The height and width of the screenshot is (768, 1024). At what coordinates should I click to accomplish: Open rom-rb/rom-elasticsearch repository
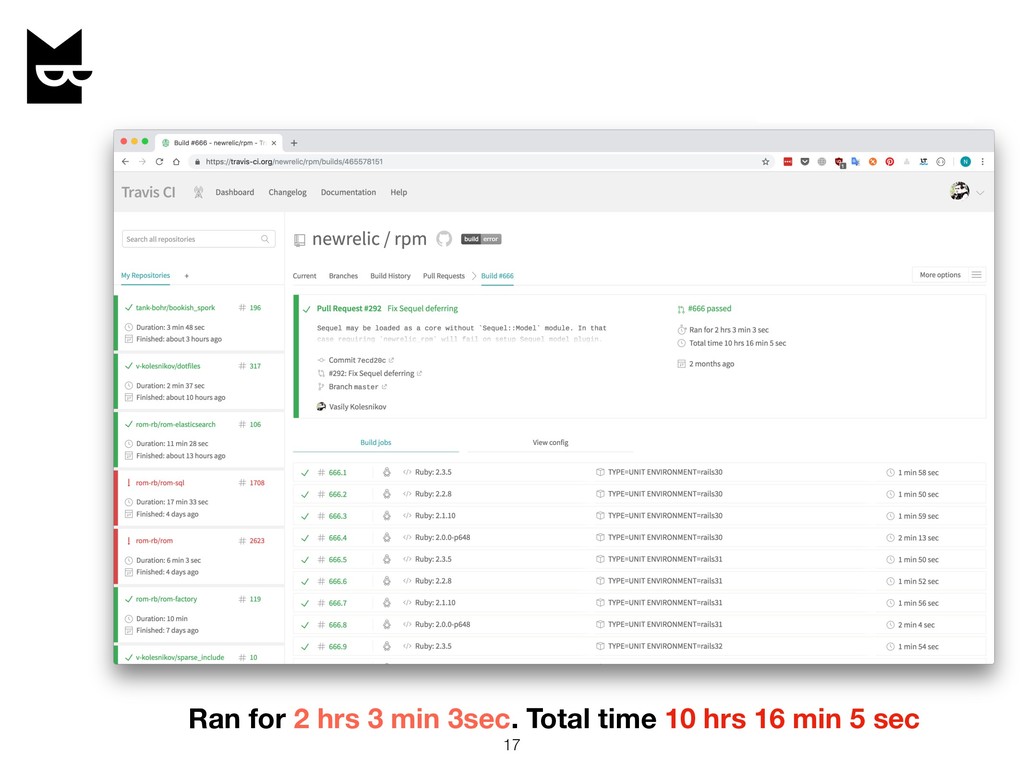[x=175, y=424]
